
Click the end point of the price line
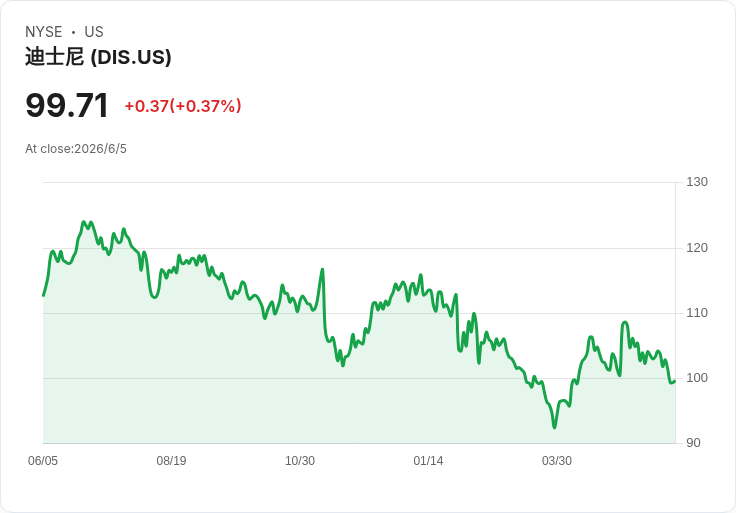(x=675, y=381)
